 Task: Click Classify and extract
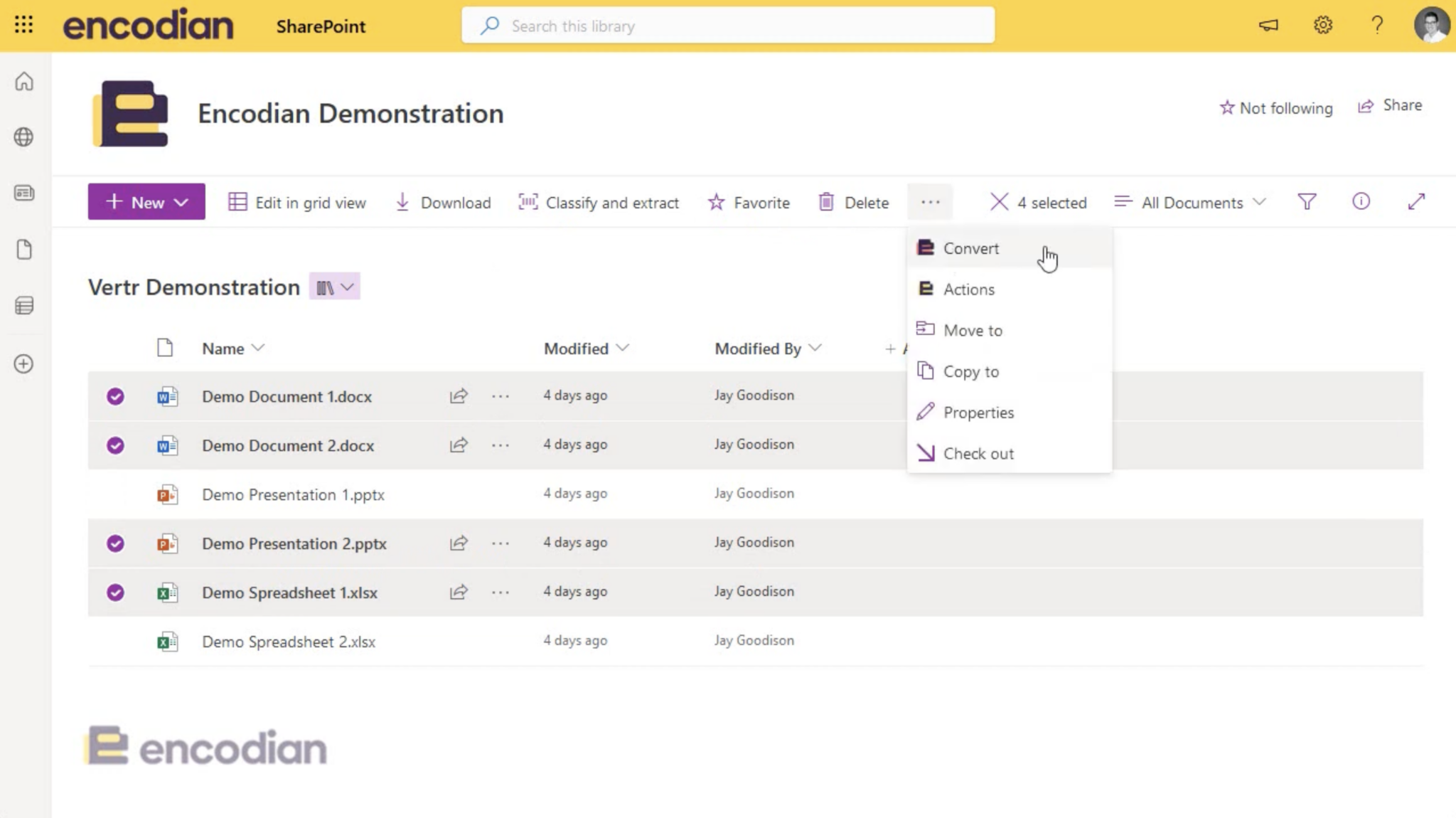coord(599,202)
